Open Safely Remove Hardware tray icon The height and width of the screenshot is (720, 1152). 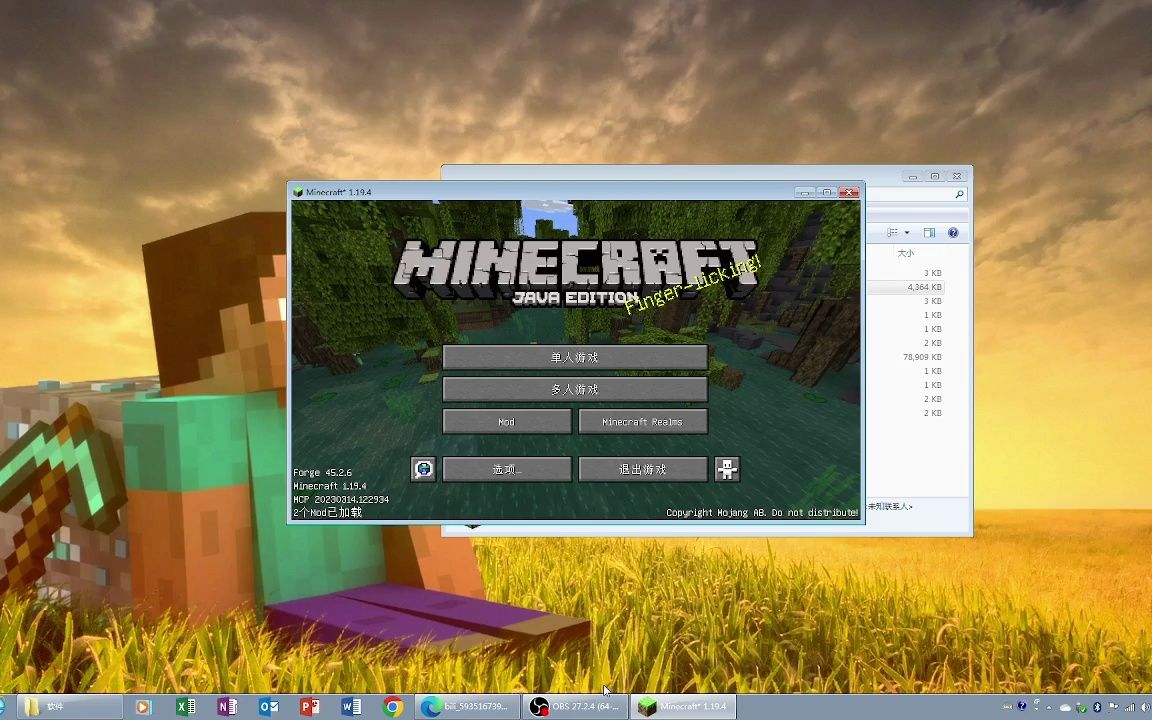coord(1081,708)
